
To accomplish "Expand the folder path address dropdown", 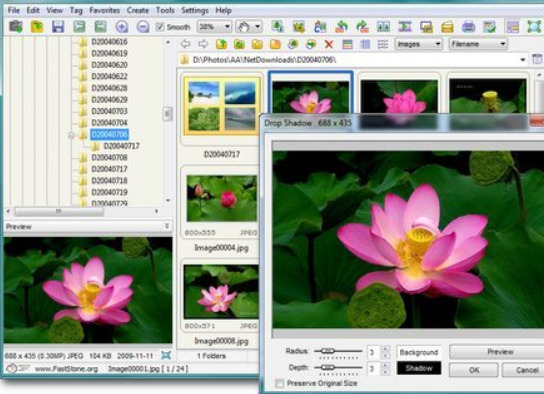I will (522, 60).
